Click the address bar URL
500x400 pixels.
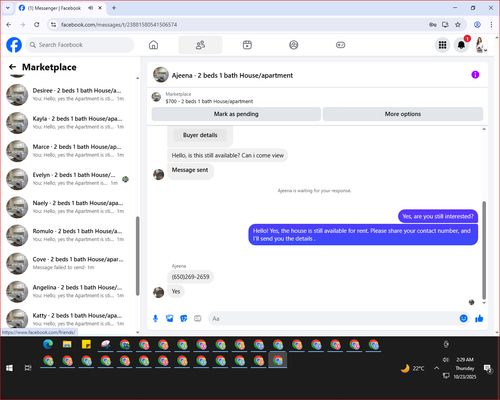tap(119, 25)
